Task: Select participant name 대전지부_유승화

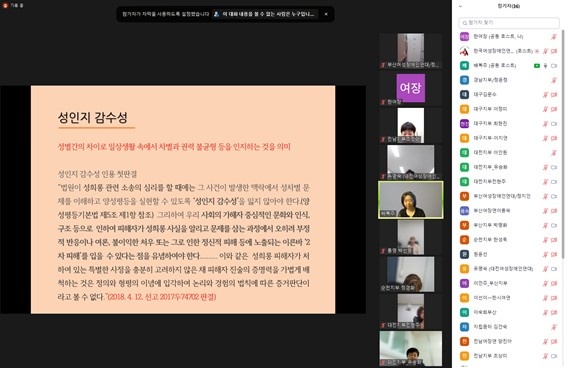Action: click(x=490, y=167)
